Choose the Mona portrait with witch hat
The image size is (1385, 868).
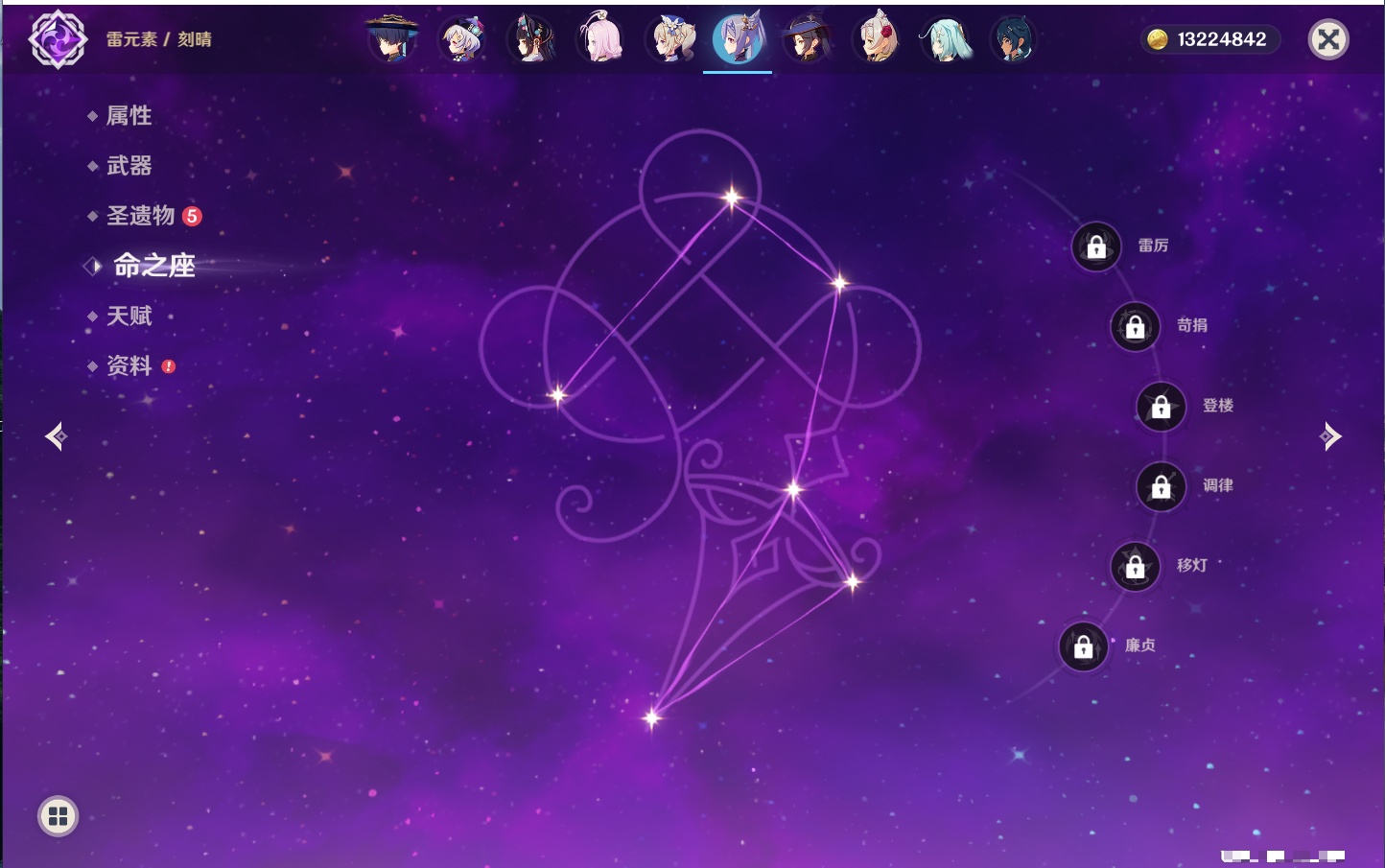(808, 39)
